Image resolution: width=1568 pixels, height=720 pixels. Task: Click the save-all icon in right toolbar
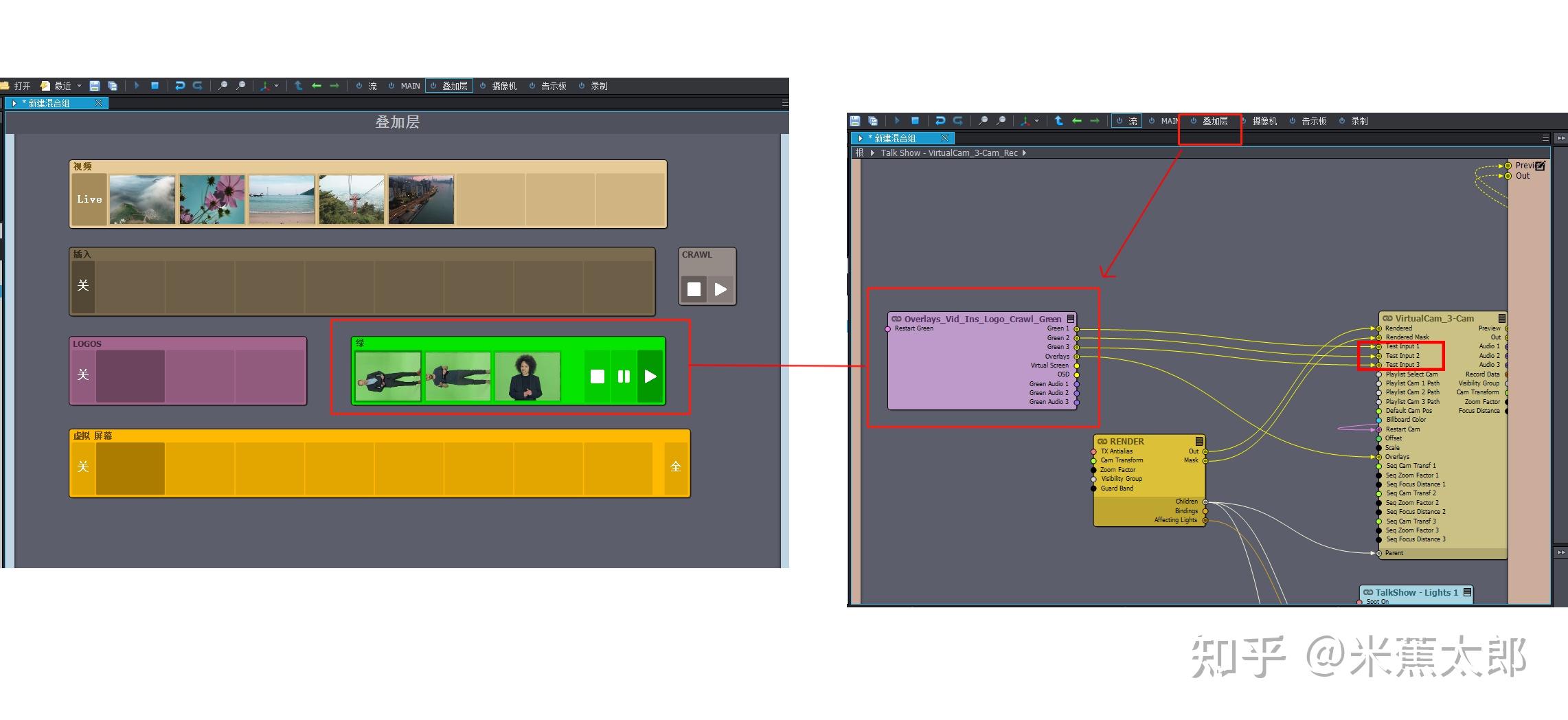(873, 121)
